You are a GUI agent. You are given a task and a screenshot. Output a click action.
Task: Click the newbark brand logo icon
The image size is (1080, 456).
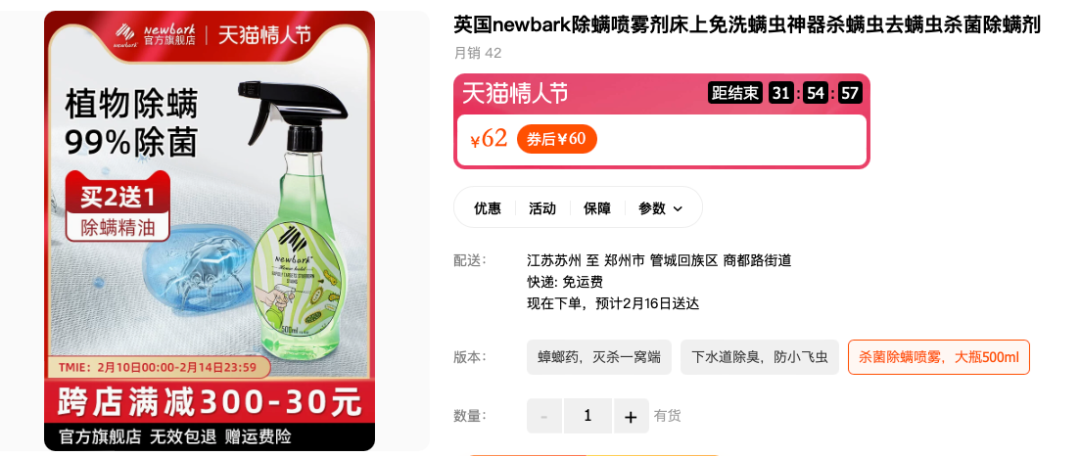point(125,34)
